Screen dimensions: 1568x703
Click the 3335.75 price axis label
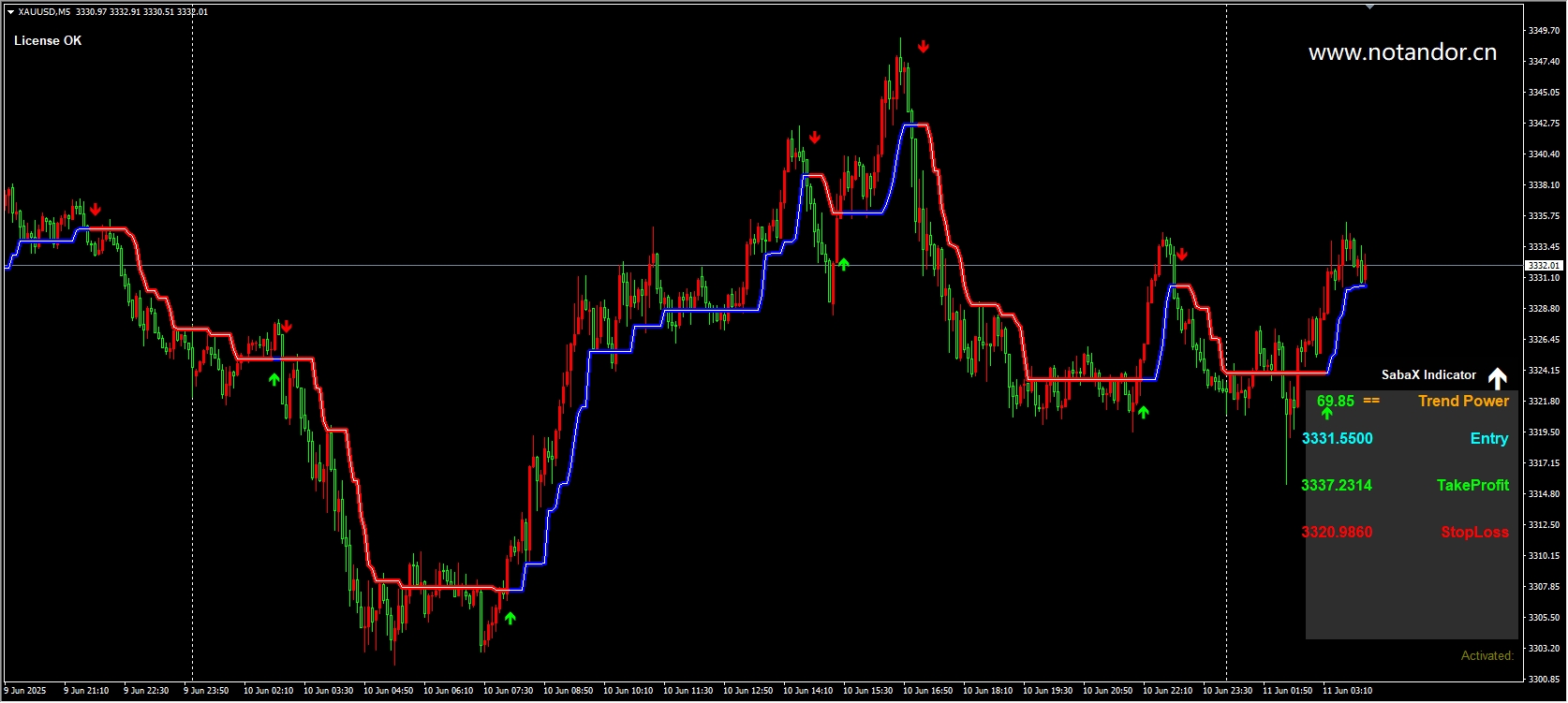tap(1544, 215)
